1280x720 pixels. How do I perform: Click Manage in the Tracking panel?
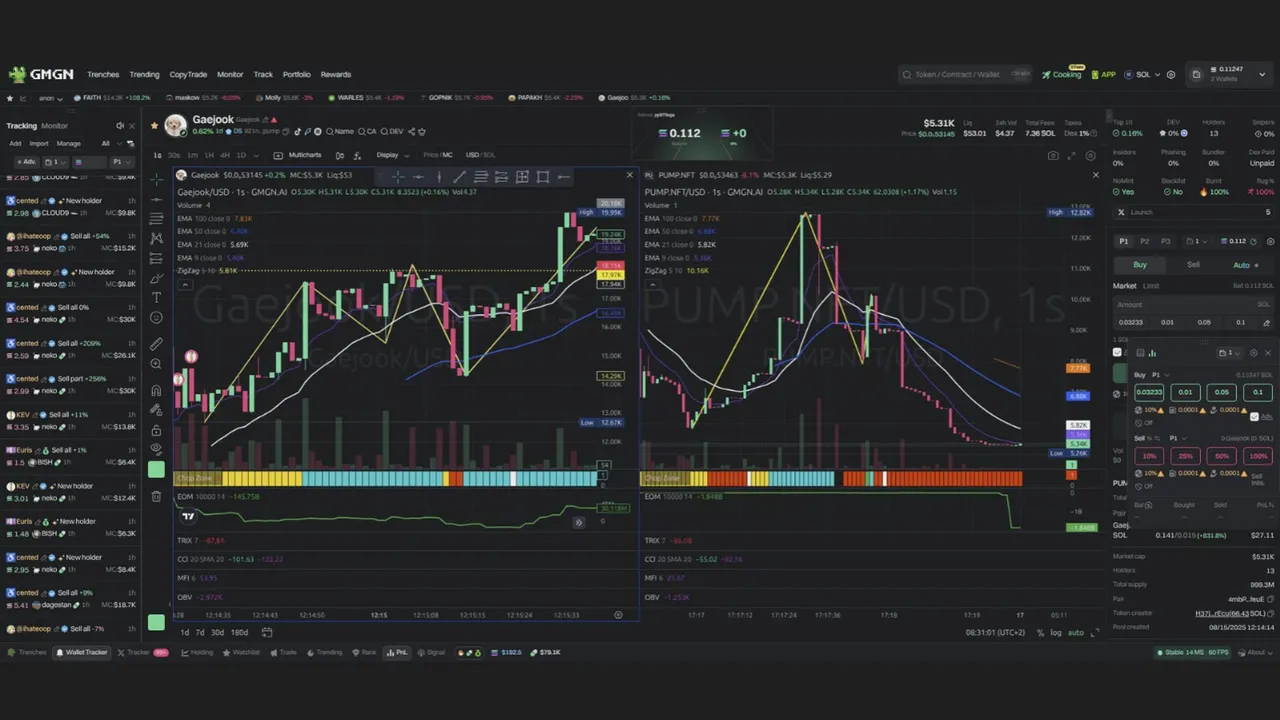[68, 143]
